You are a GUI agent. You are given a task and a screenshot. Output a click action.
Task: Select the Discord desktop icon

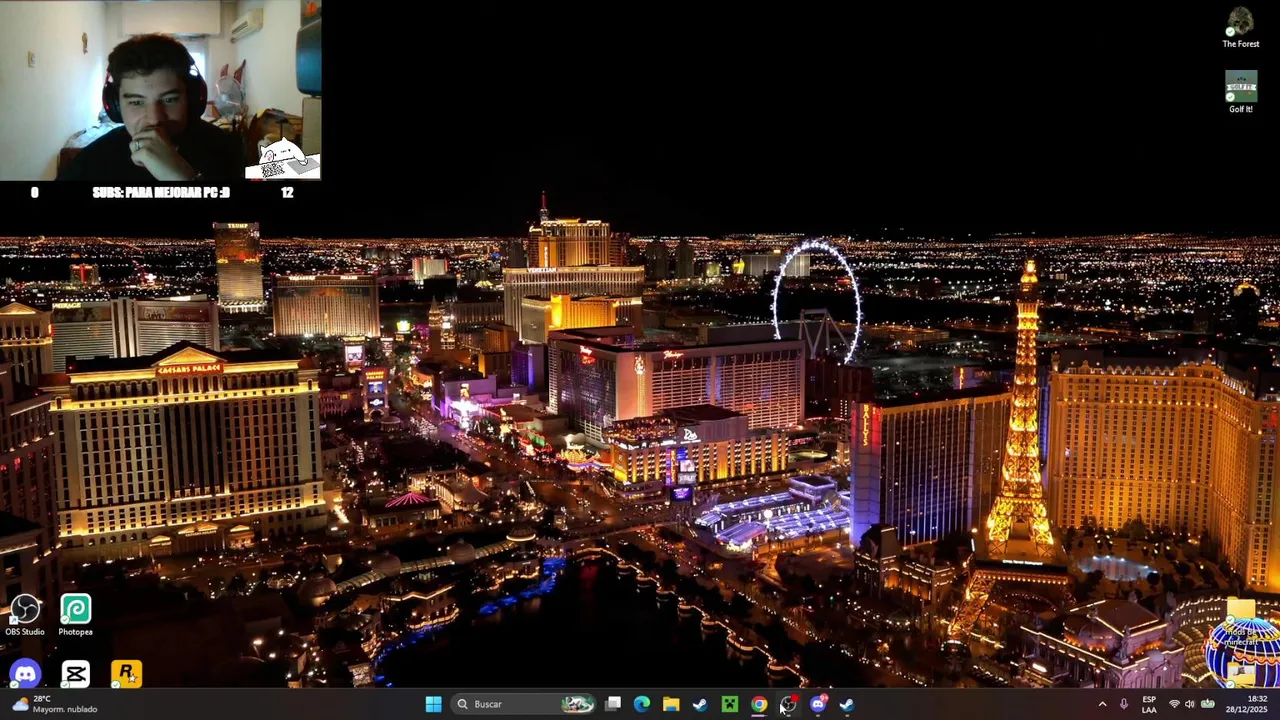(25, 674)
